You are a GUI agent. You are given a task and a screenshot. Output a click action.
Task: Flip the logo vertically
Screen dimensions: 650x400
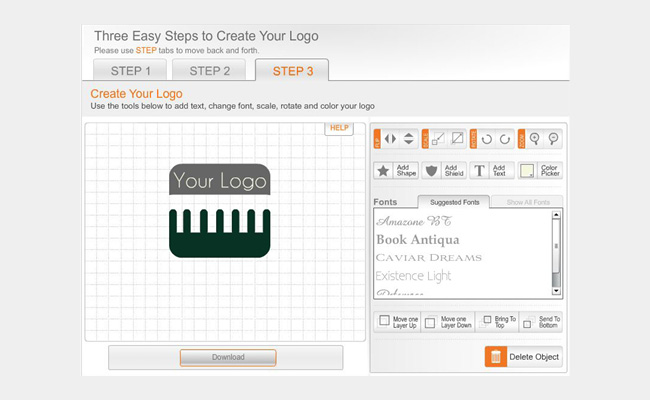pos(409,139)
